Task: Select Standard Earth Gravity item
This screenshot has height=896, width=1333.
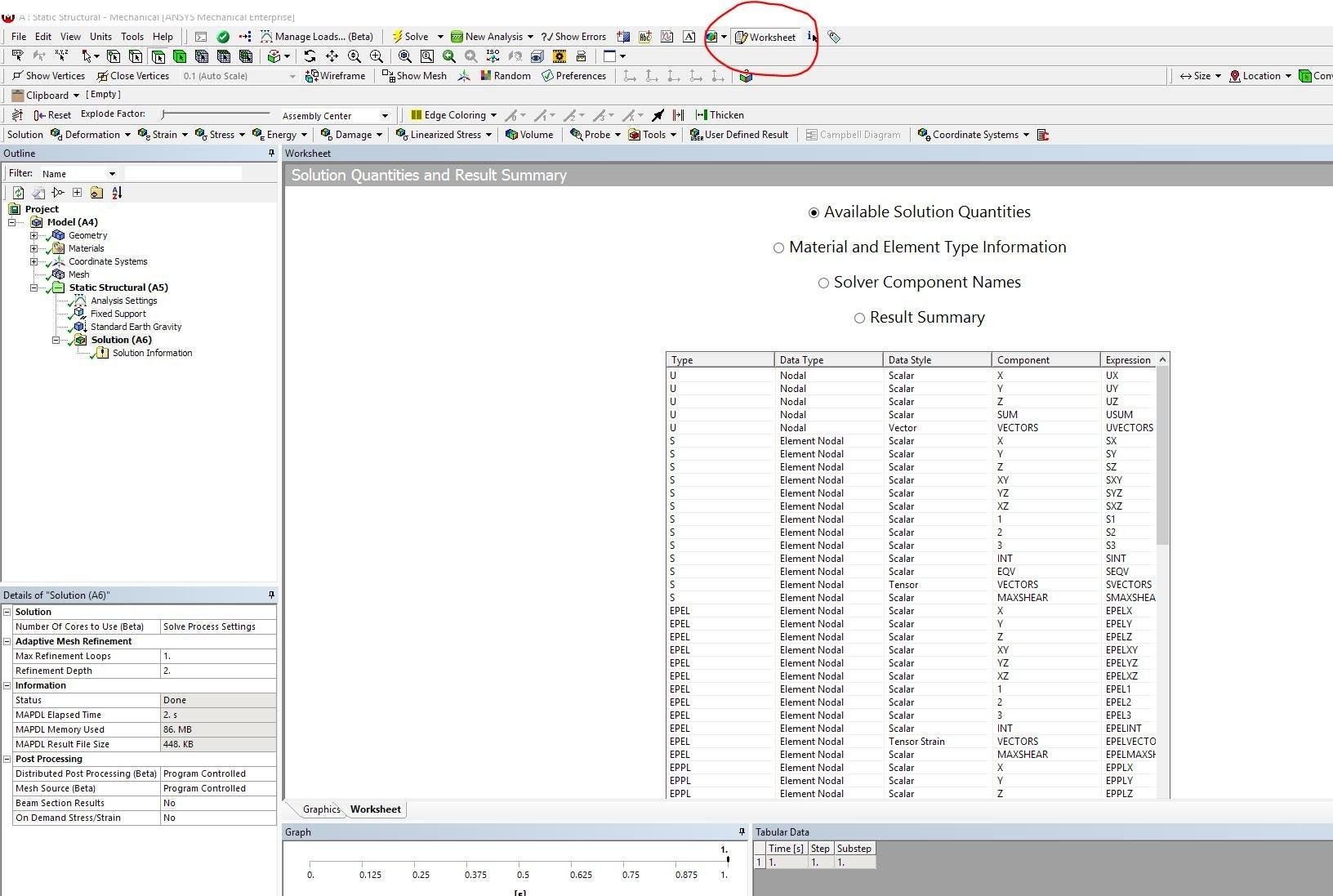Action: 136,327
